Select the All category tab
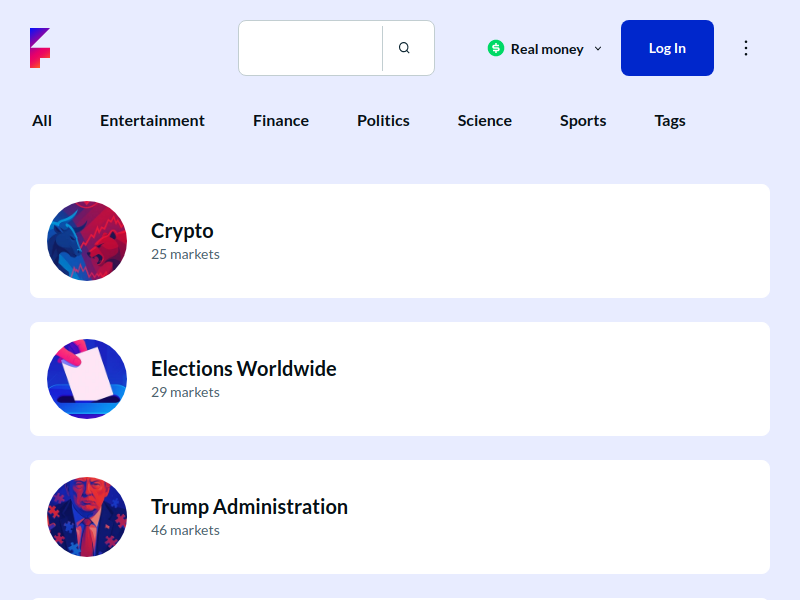 [x=42, y=121]
